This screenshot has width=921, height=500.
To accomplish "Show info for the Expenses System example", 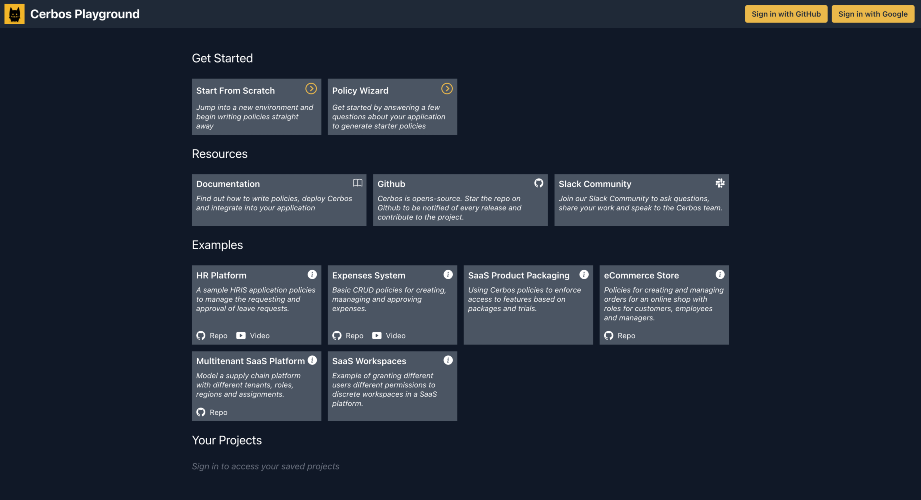I will click(x=448, y=274).
